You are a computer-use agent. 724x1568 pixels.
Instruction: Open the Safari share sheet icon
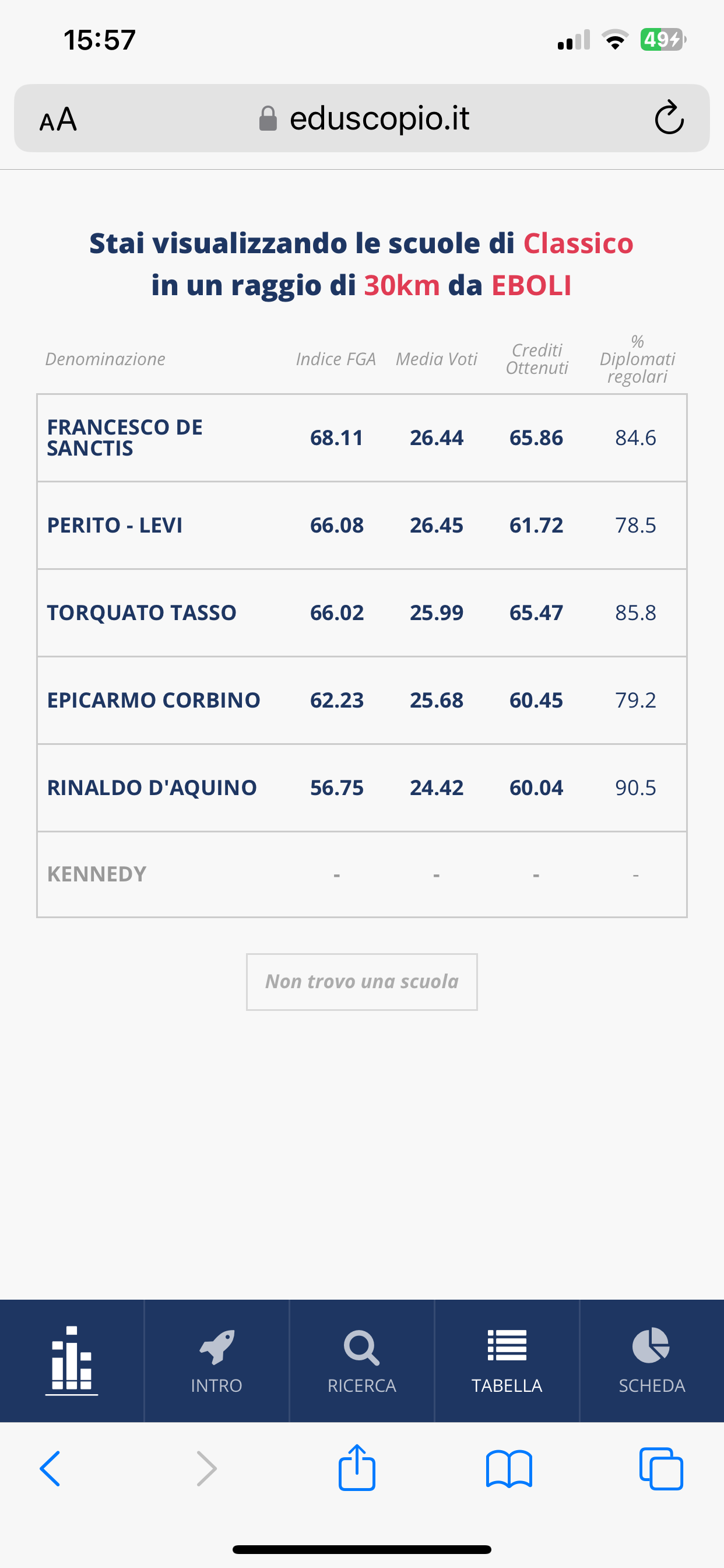click(357, 1467)
